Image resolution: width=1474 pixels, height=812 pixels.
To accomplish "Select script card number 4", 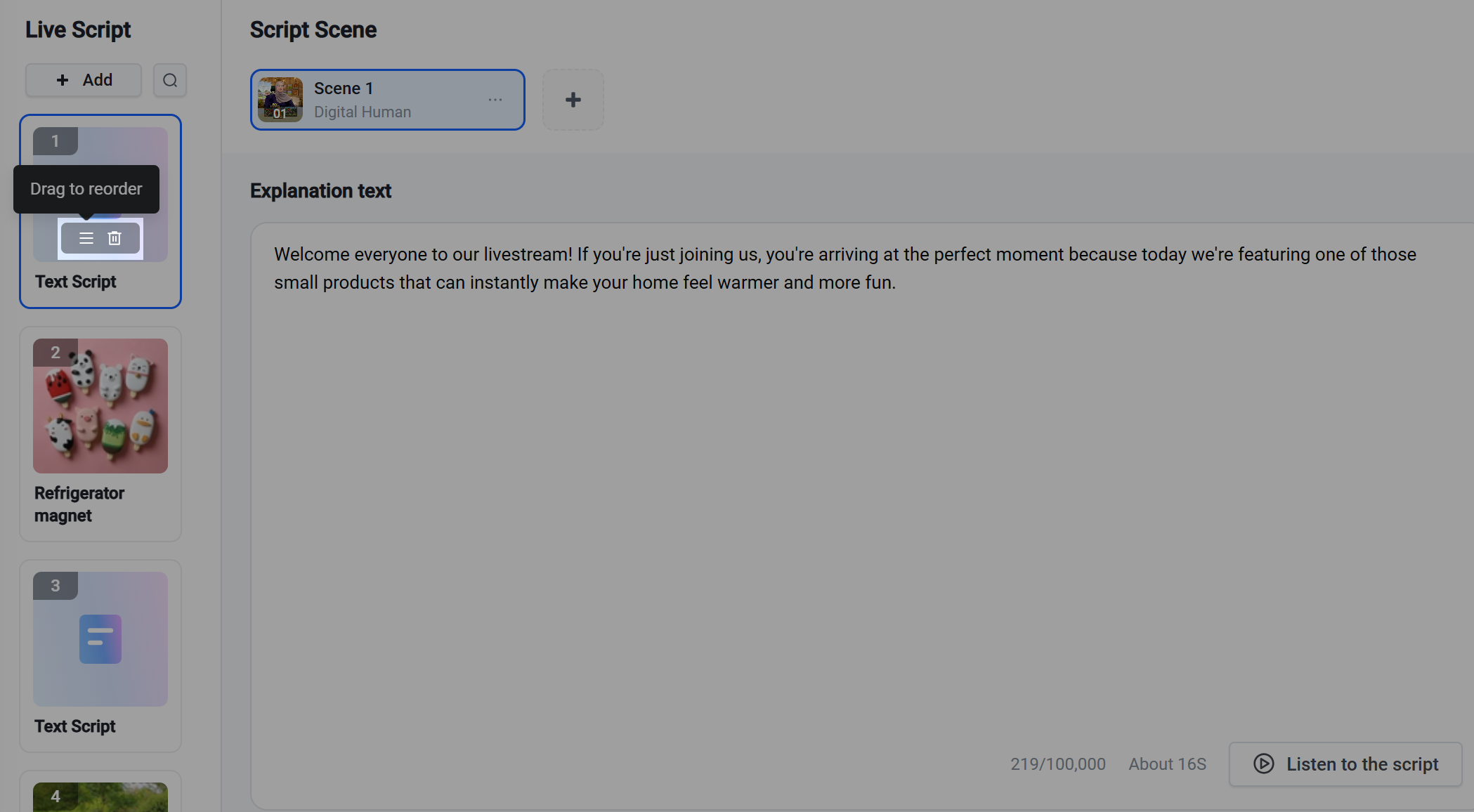I will coord(100,792).
